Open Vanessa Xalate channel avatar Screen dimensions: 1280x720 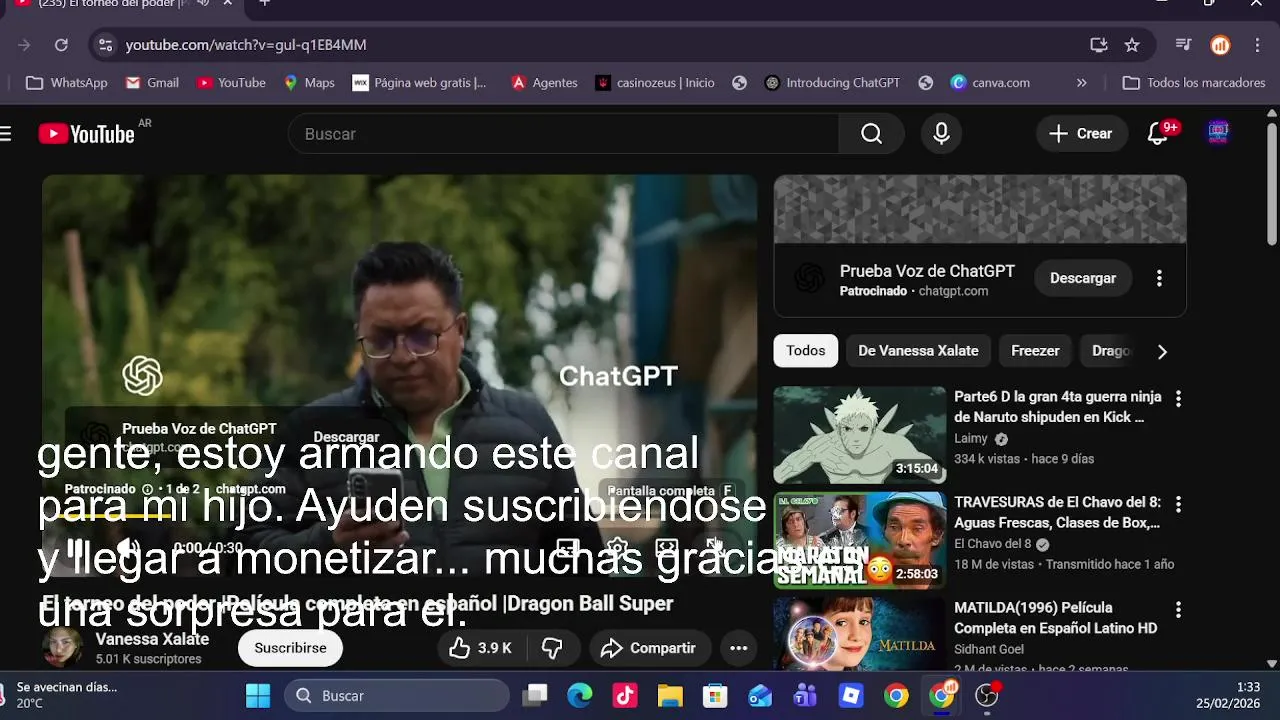click(62, 648)
